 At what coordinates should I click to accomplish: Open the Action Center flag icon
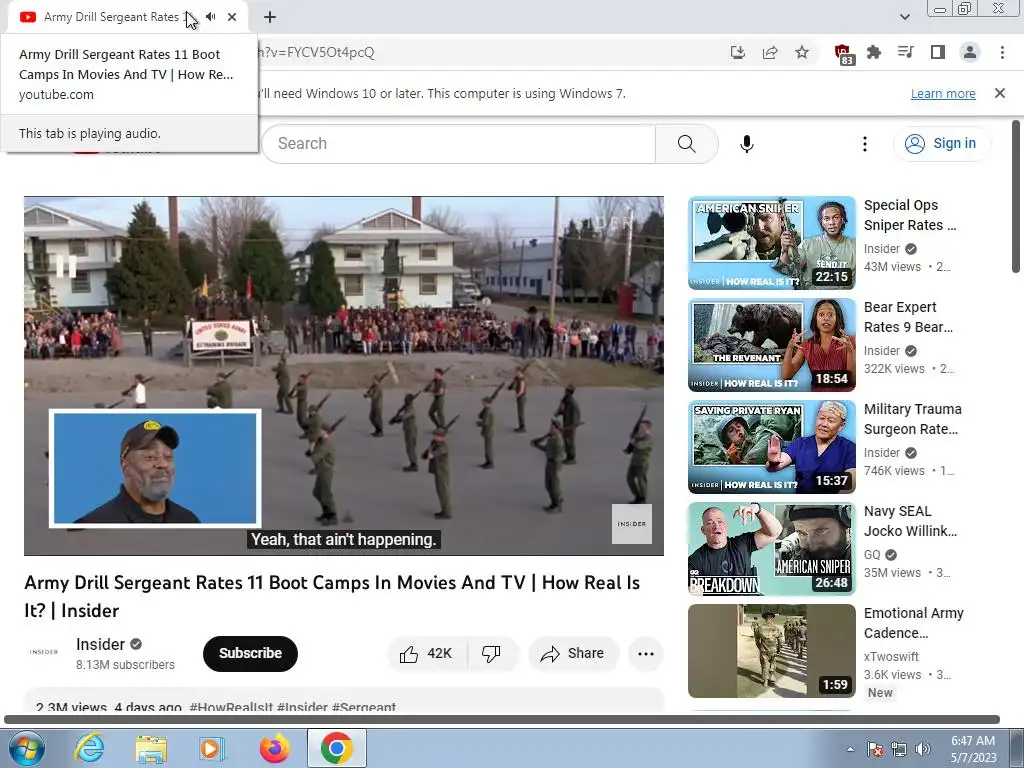[874, 748]
